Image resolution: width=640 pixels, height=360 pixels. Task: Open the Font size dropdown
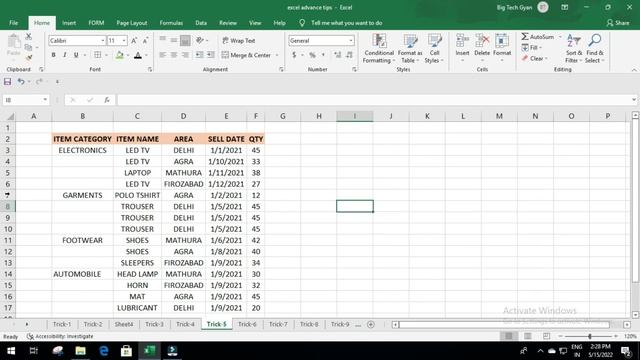[124, 40]
